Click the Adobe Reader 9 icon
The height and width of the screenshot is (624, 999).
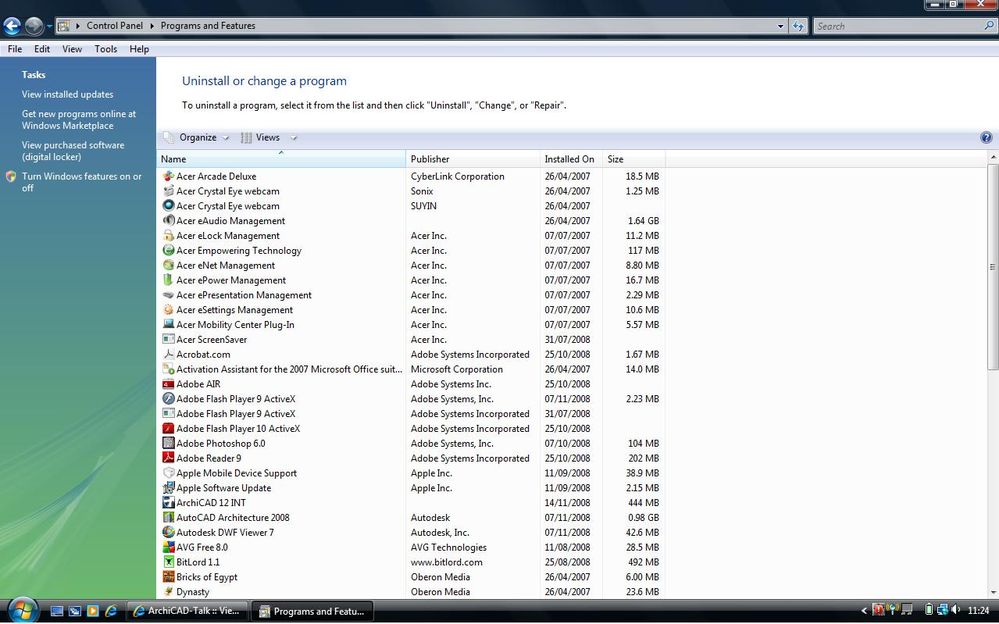169,458
